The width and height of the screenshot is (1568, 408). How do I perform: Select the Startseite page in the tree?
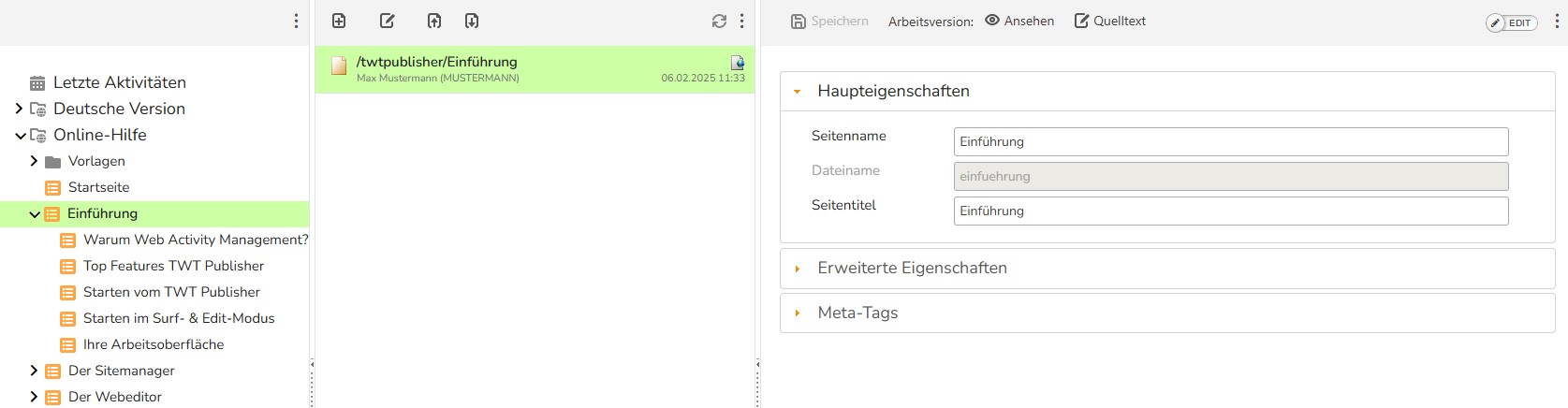pyautogui.click(x=98, y=187)
